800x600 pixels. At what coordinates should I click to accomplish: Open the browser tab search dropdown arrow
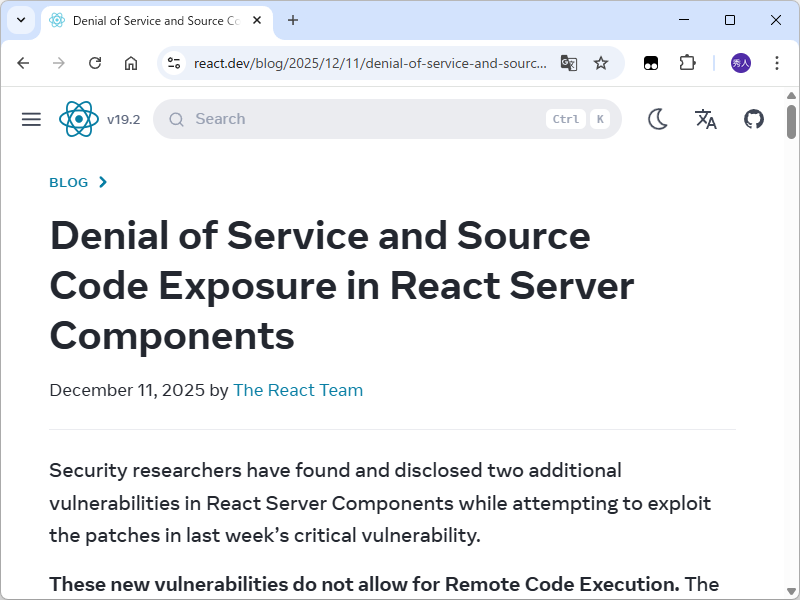[x=20, y=20]
